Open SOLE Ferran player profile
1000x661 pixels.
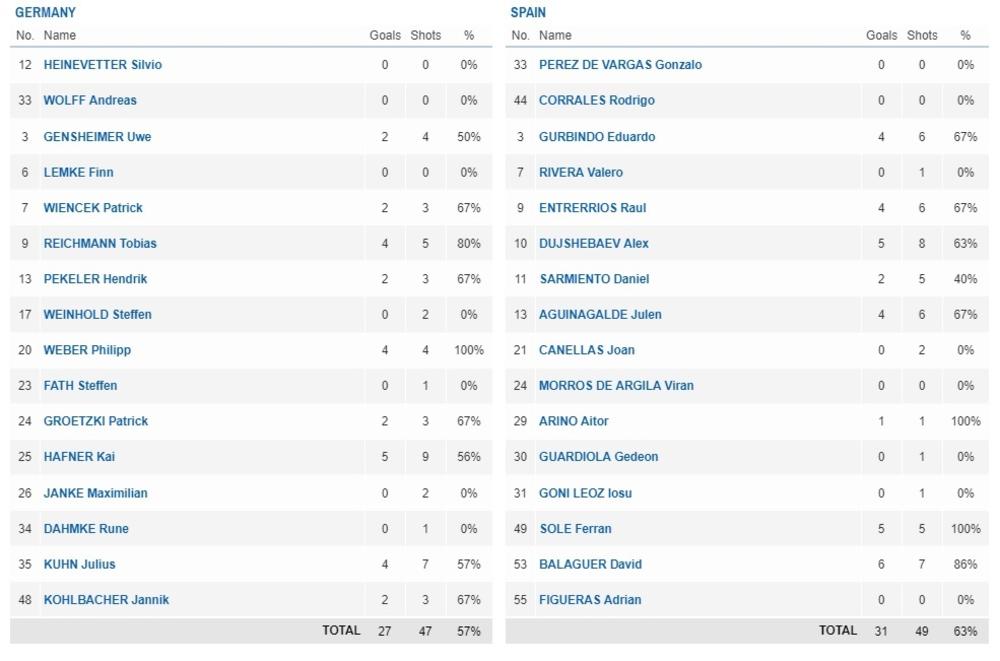pos(575,528)
